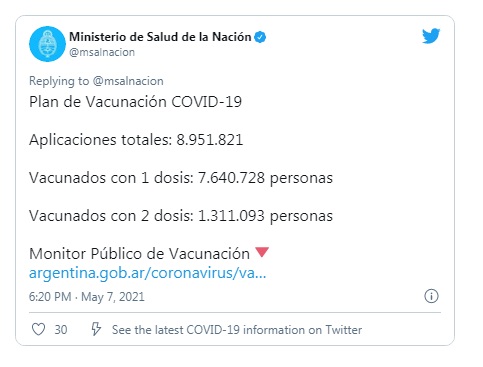
Task: Open the argentina.gob.ar/coronavirus link
Action: [x=147, y=273]
